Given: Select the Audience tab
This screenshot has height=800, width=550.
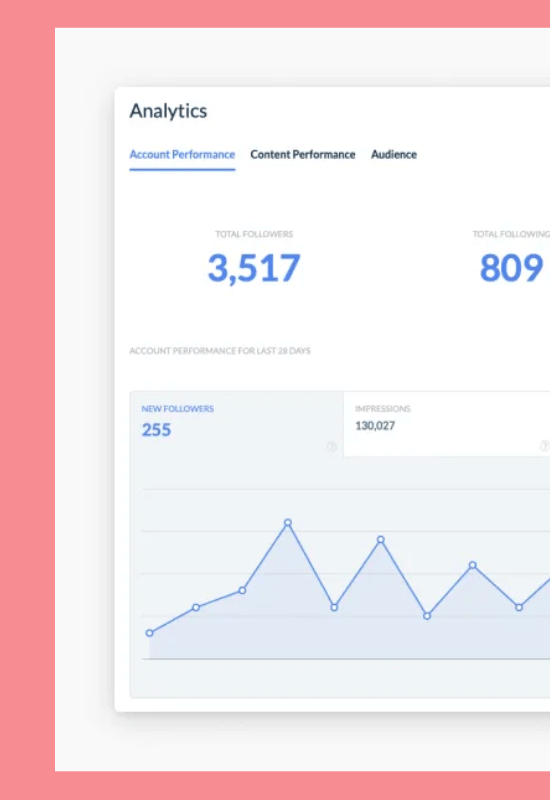Looking at the screenshot, I should (x=394, y=155).
